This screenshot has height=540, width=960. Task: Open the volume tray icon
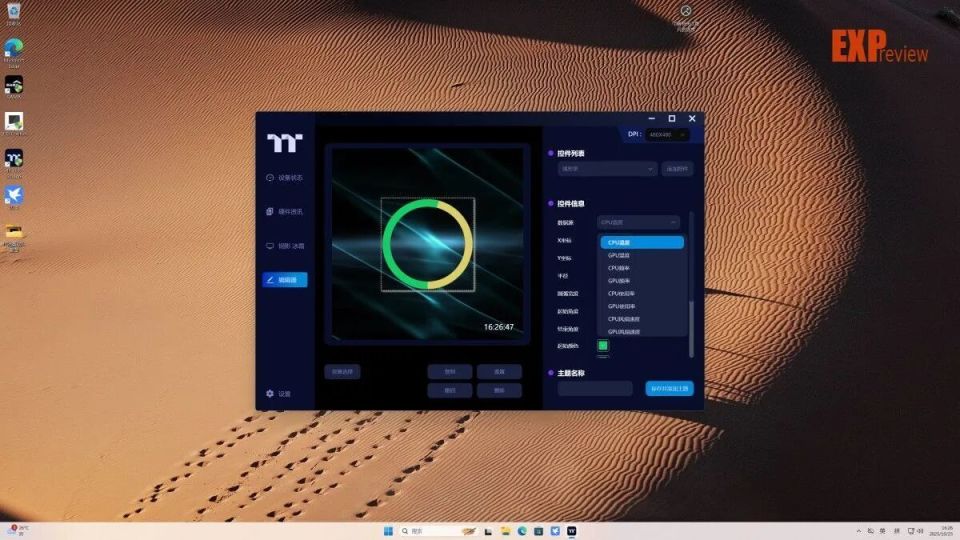(920, 531)
